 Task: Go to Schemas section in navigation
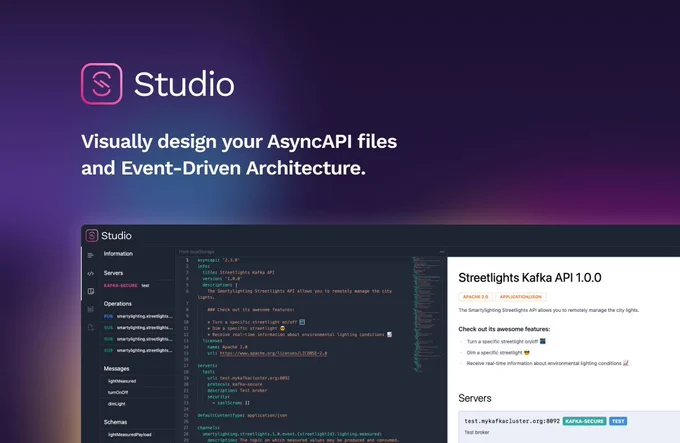coord(115,422)
